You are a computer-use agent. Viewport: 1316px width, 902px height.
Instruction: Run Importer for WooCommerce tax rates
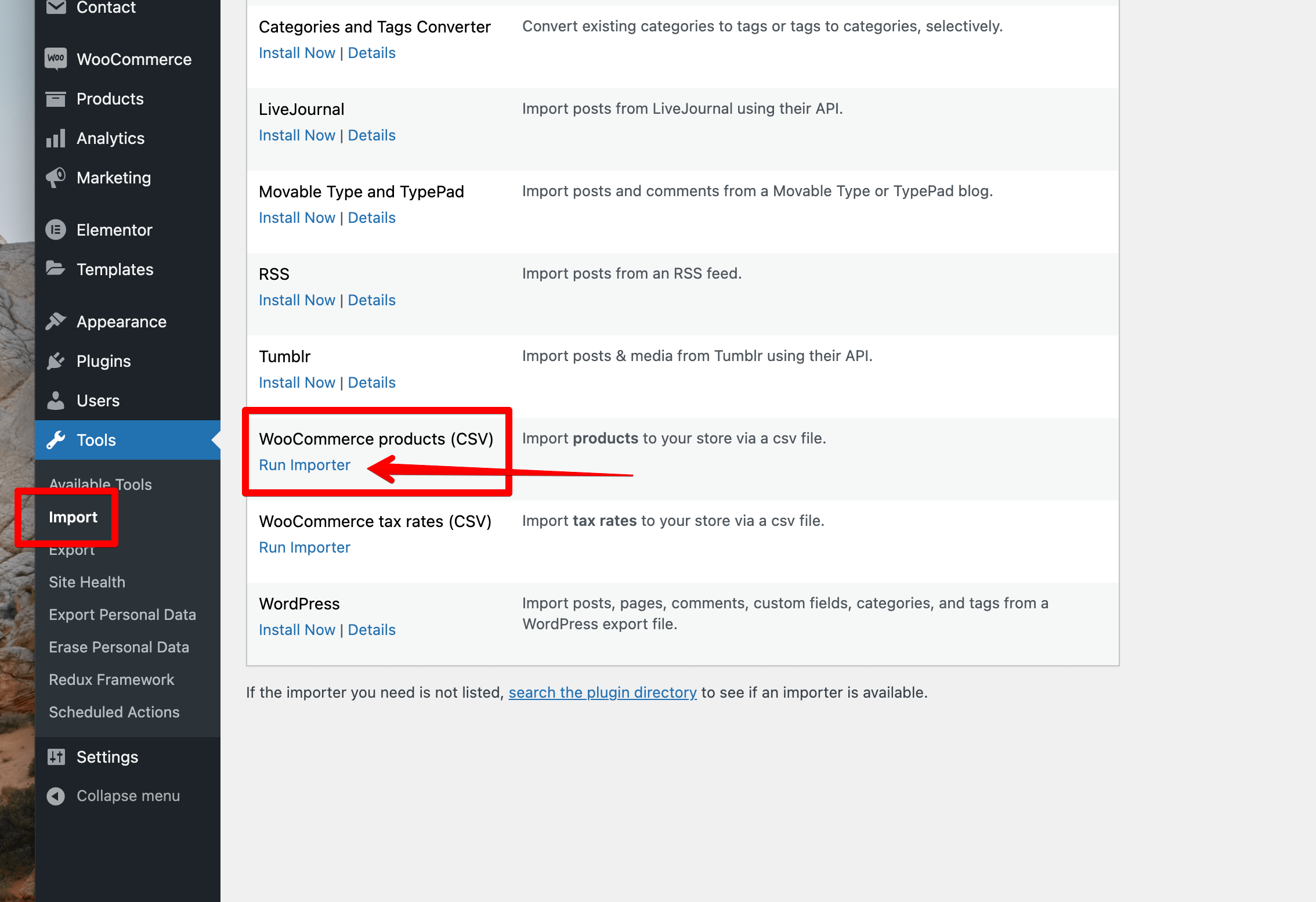tap(305, 547)
